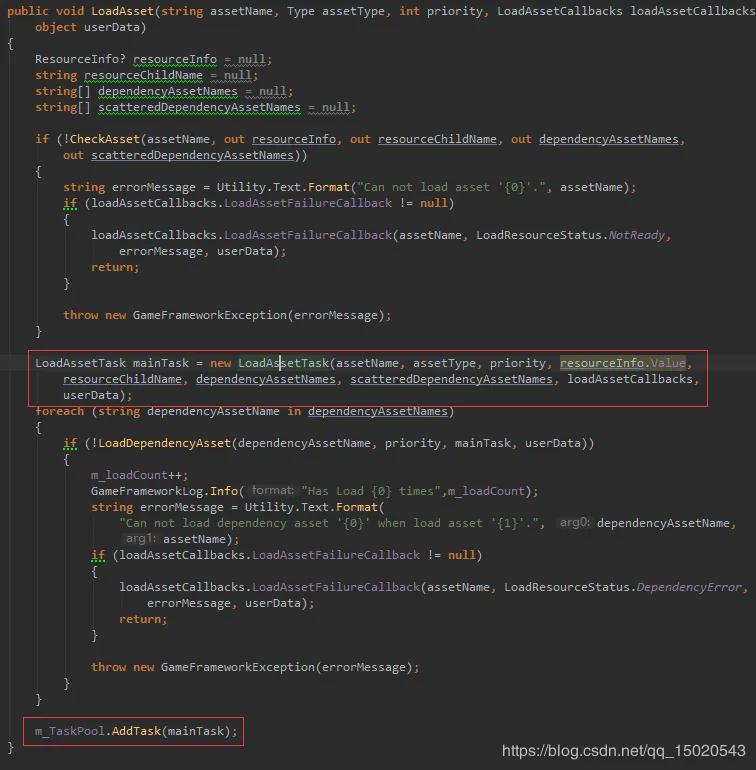Click LoadAssetCallbacks parameter type in the signature
Screen dimensions: 756x770
(560, 11)
